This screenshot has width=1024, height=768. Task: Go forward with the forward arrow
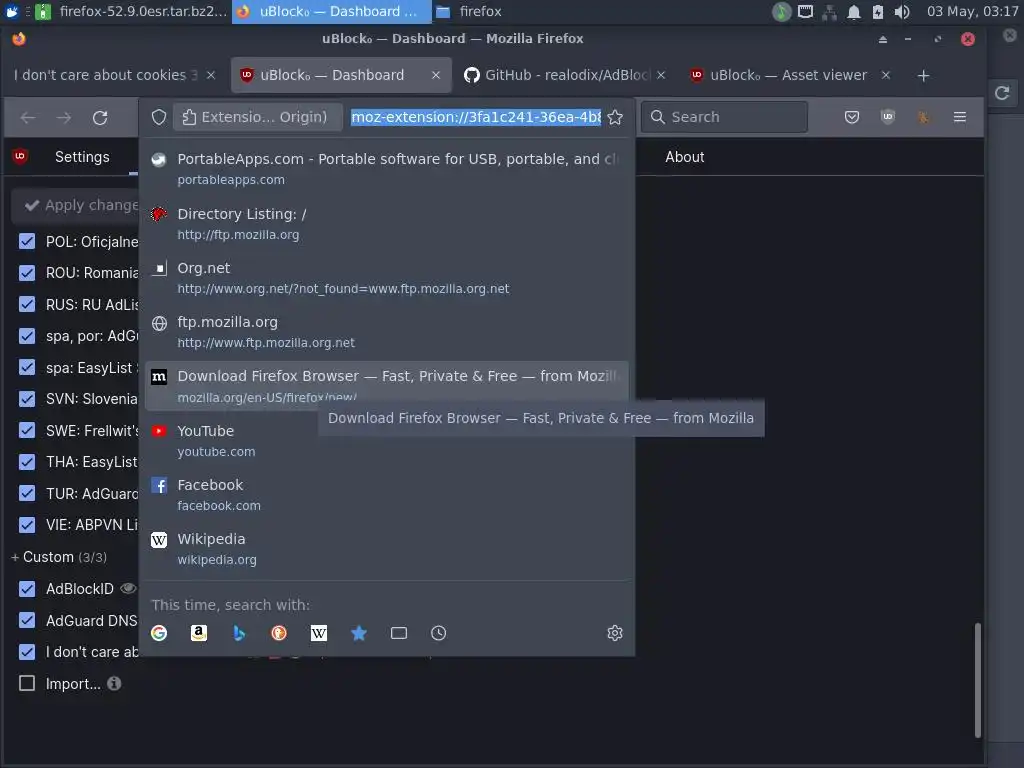64,118
